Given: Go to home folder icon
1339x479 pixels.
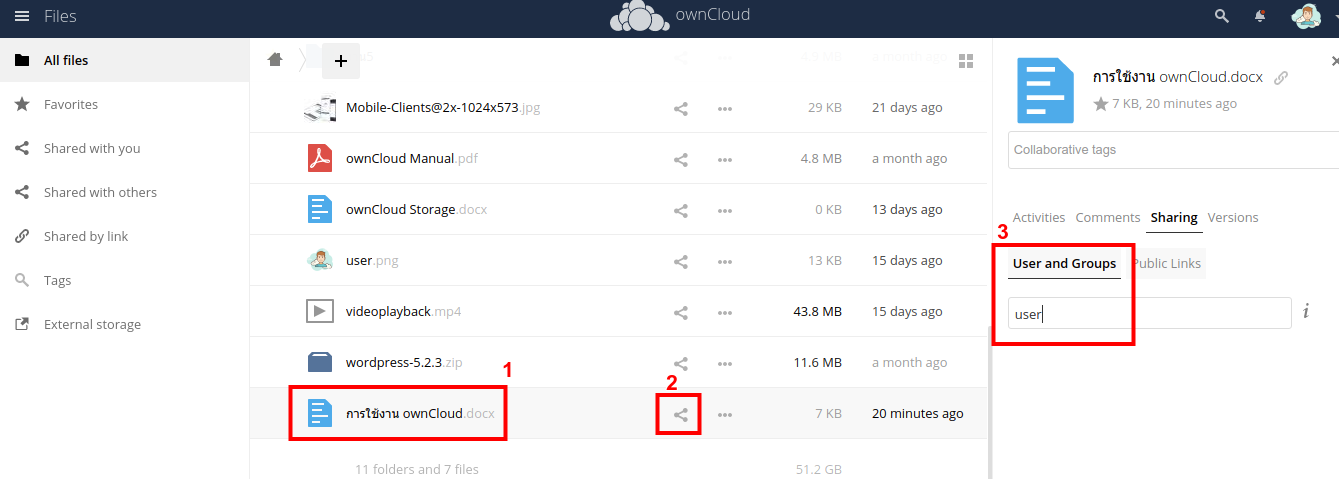Looking at the screenshot, I should tap(275, 60).
